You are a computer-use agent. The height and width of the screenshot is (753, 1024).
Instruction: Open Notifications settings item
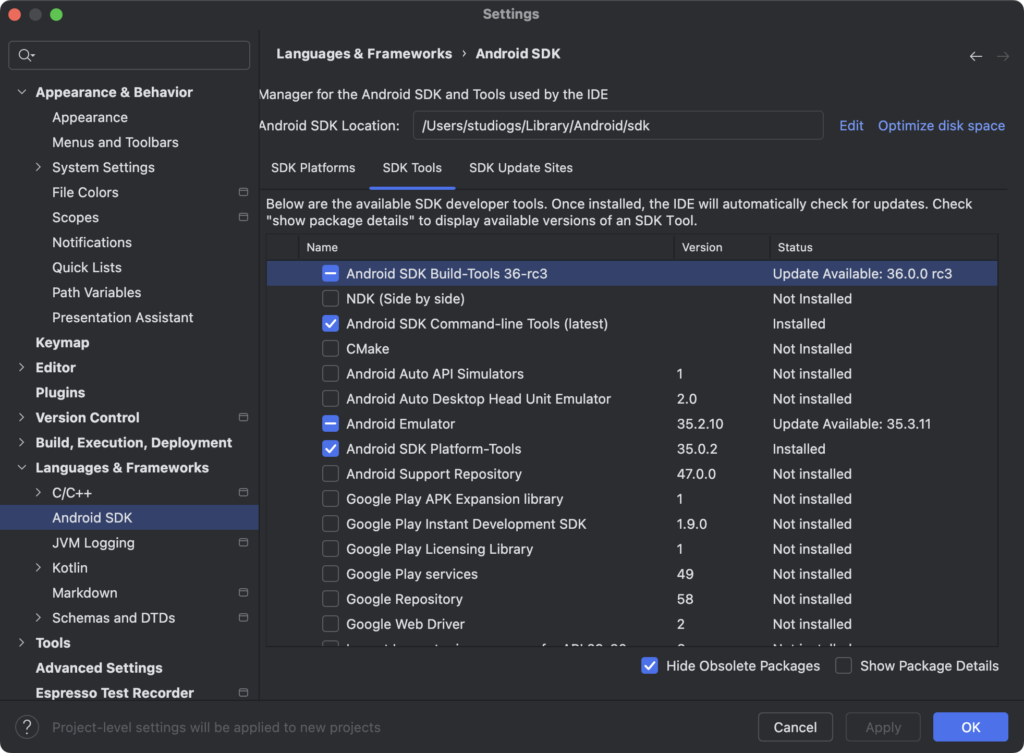(92, 242)
